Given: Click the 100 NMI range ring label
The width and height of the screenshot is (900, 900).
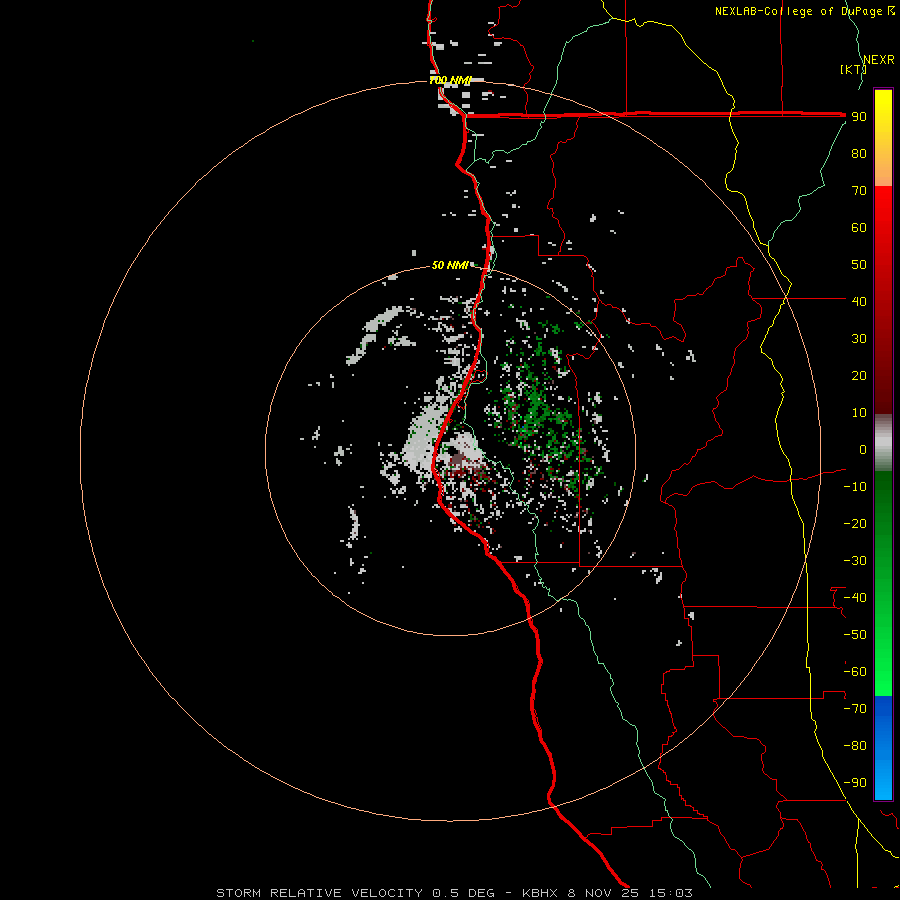Looking at the screenshot, I should 450,80.
